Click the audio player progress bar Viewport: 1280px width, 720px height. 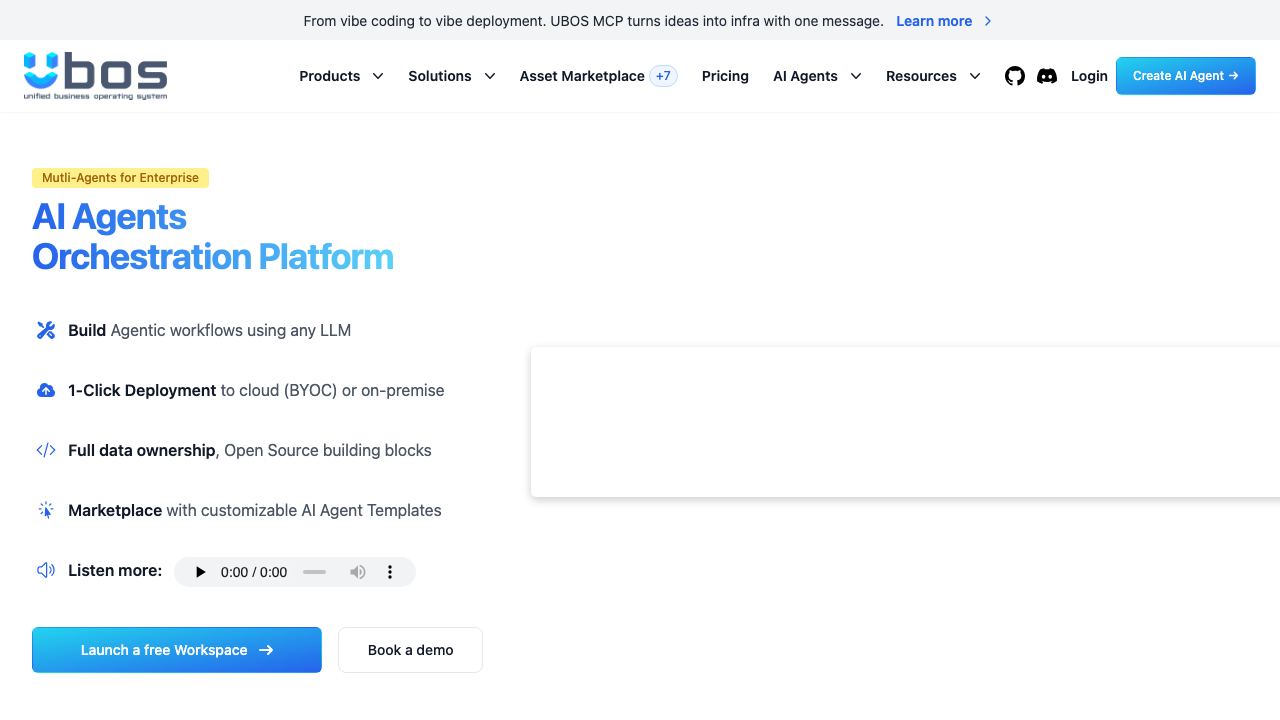pos(315,572)
